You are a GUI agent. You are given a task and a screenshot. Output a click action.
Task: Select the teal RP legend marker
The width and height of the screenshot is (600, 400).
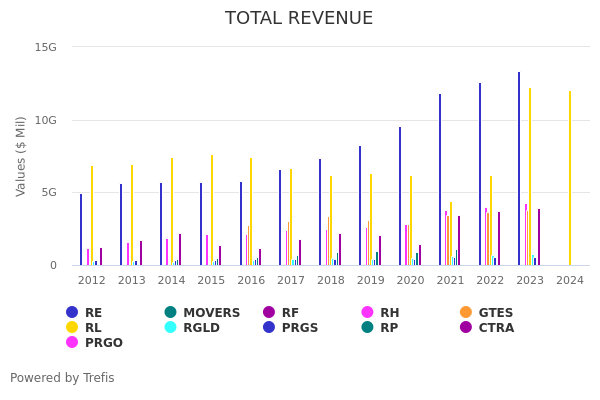click(x=368, y=328)
